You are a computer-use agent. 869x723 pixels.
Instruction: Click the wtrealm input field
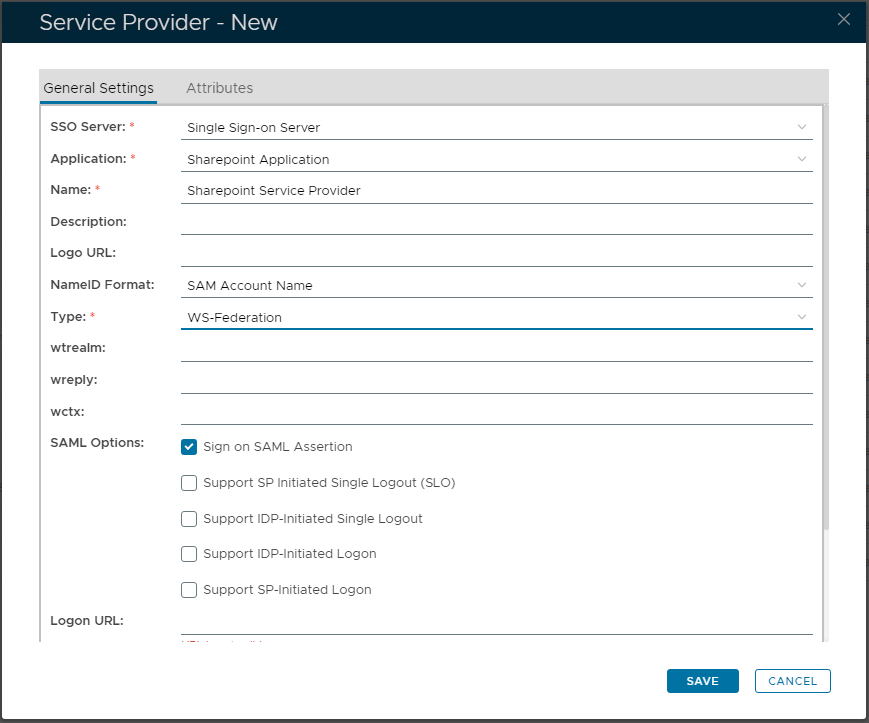click(496, 349)
